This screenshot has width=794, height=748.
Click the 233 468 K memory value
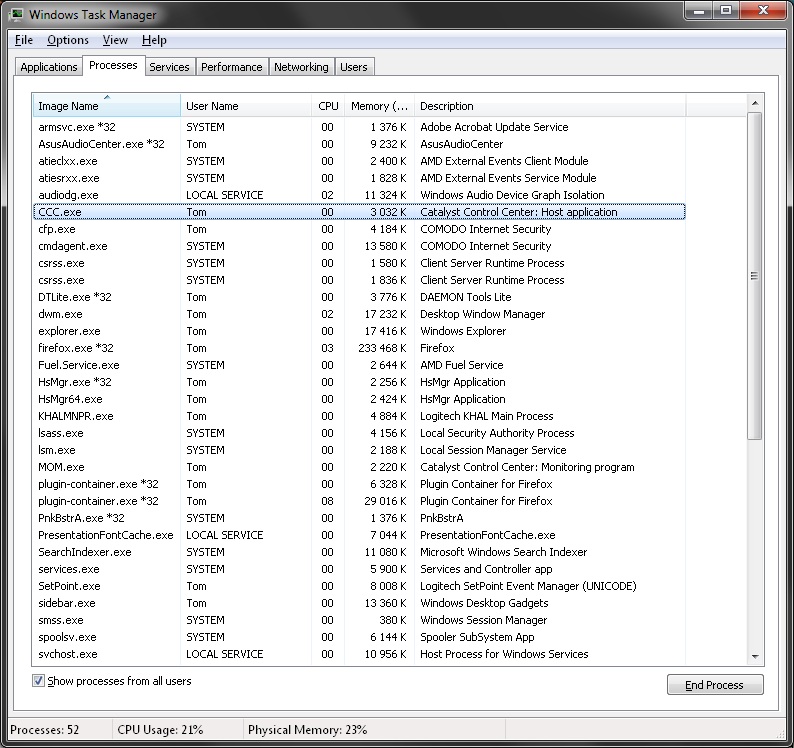[382, 348]
